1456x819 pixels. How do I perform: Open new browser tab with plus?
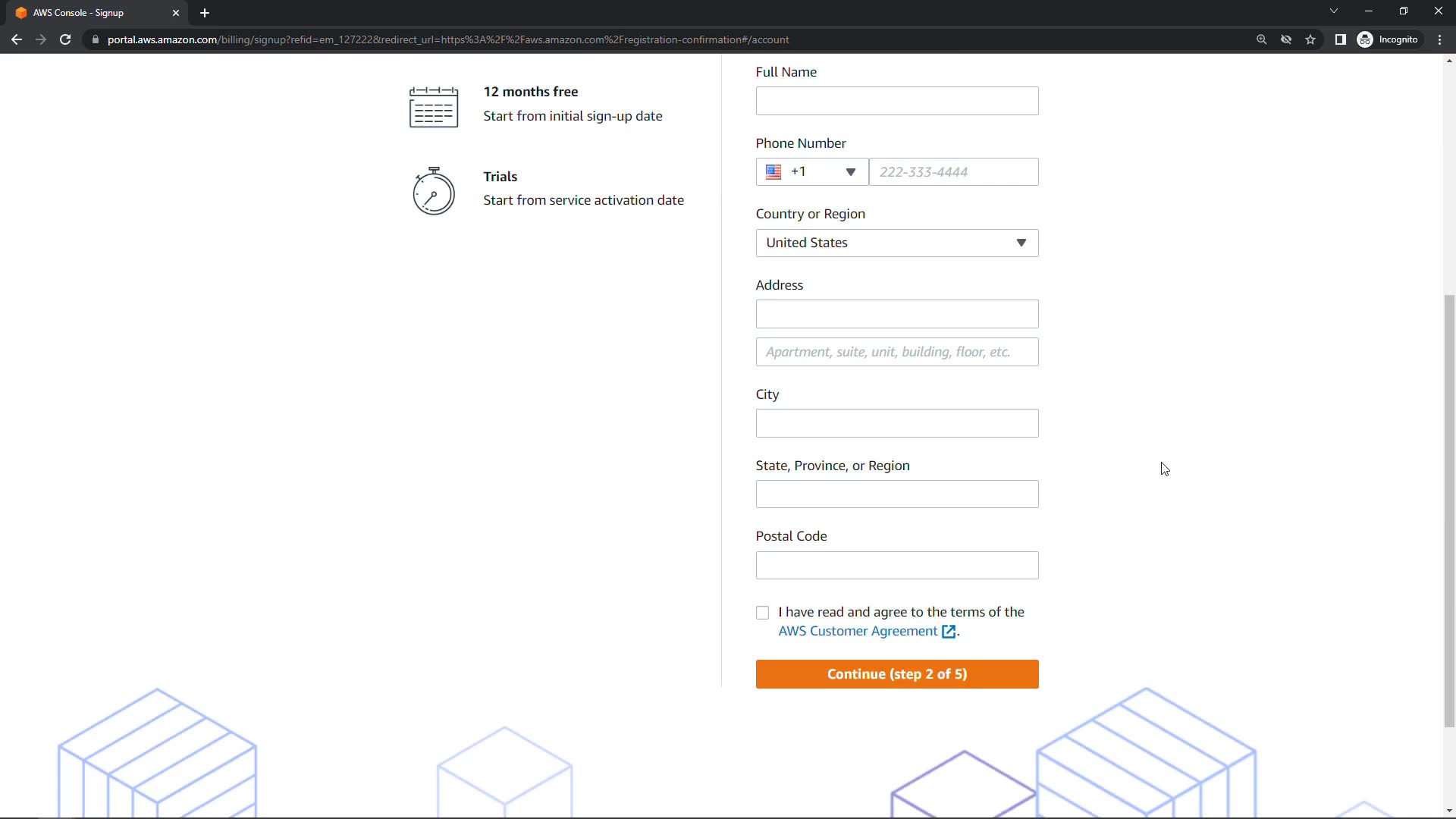pyautogui.click(x=205, y=13)
